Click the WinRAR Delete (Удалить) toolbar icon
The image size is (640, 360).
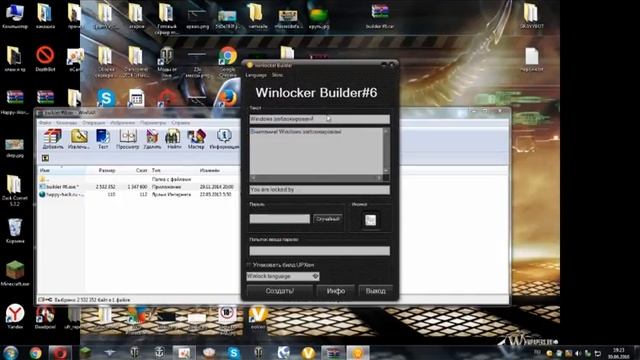point(152,139)
